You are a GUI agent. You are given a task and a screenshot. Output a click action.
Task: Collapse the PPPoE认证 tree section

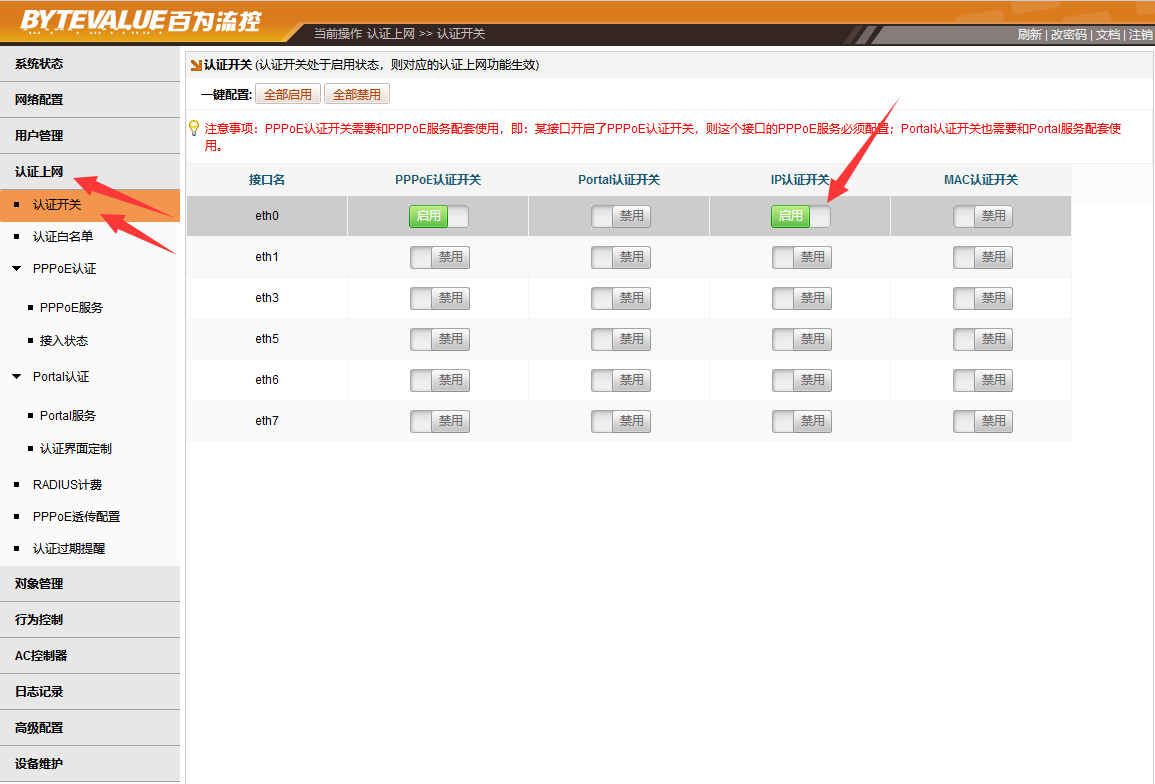pyautogui.click(x=16, y=269)
